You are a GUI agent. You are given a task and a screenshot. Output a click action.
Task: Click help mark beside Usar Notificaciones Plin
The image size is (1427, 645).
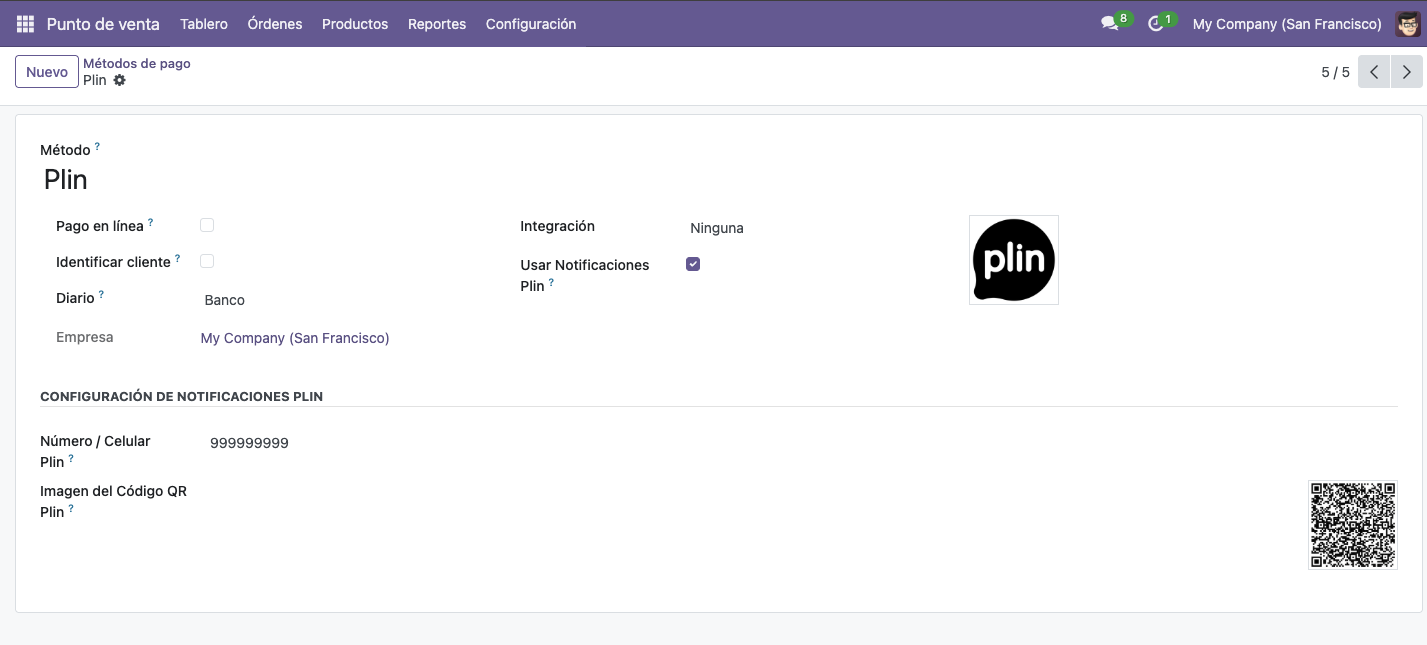551,283
